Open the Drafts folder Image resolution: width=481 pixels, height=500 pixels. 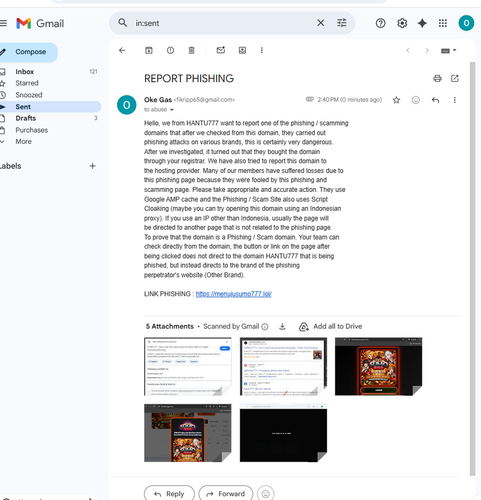[x=26, y=118]
